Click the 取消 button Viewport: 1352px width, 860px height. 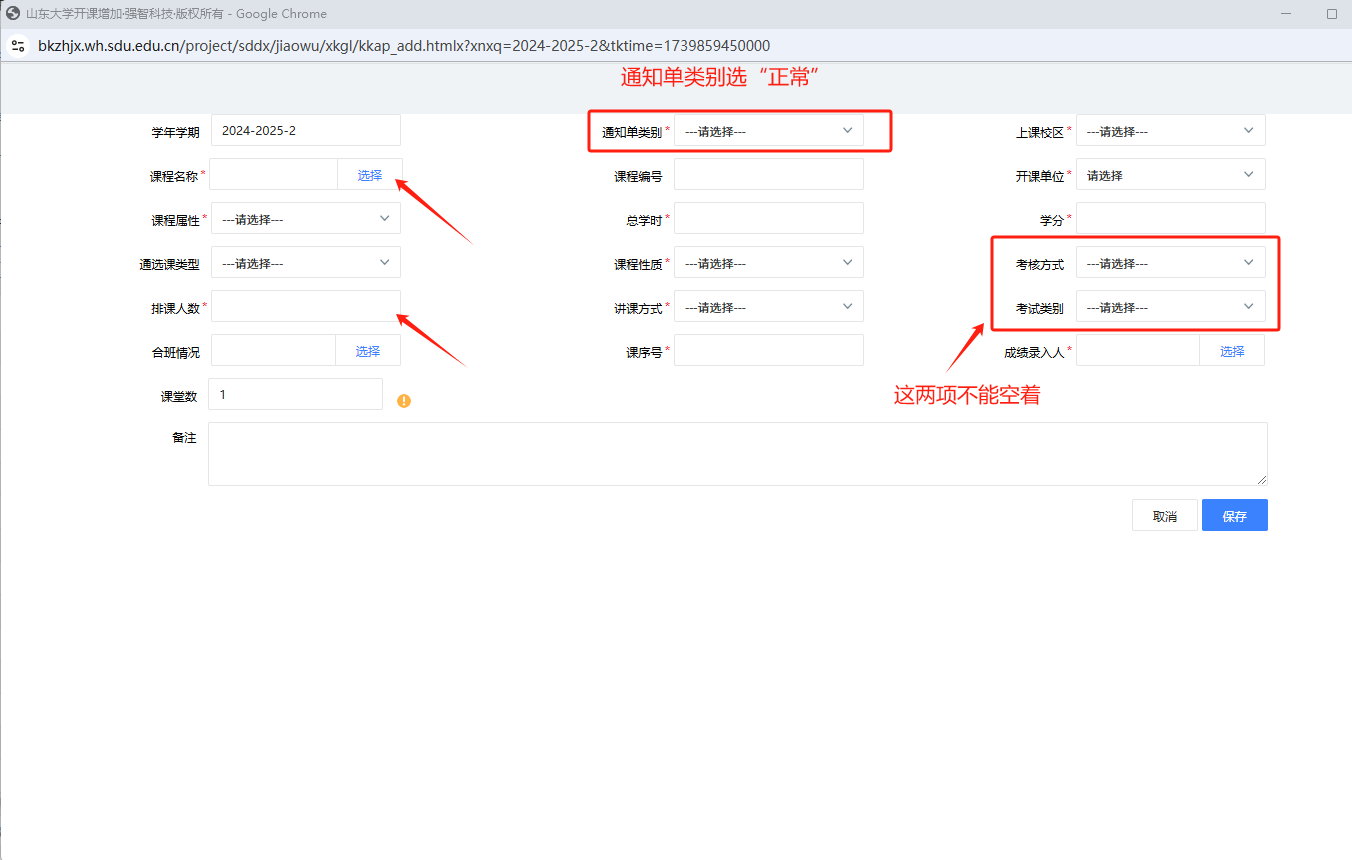[x=1164, y=516]
